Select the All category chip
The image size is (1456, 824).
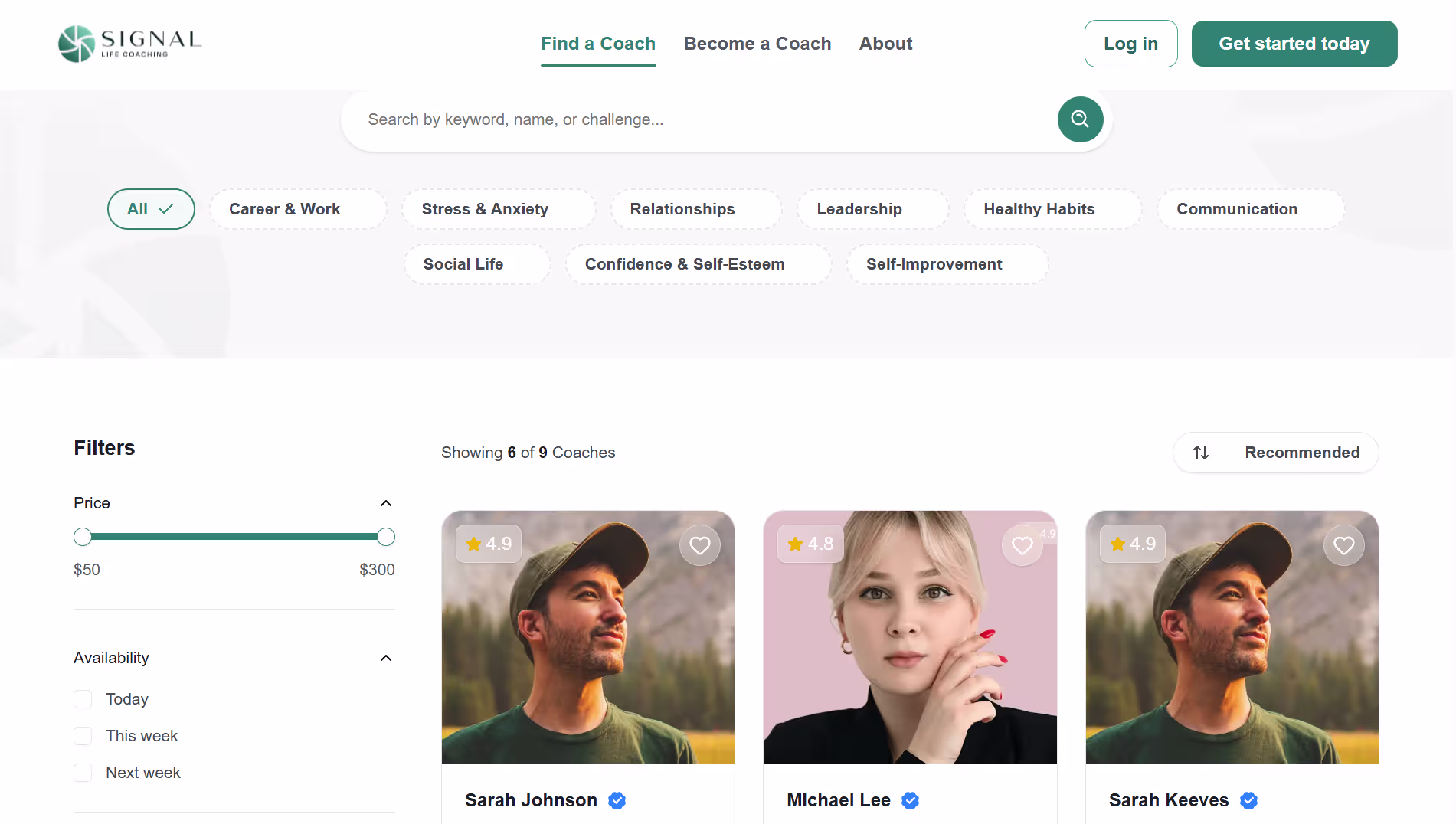tap(151, 209)
